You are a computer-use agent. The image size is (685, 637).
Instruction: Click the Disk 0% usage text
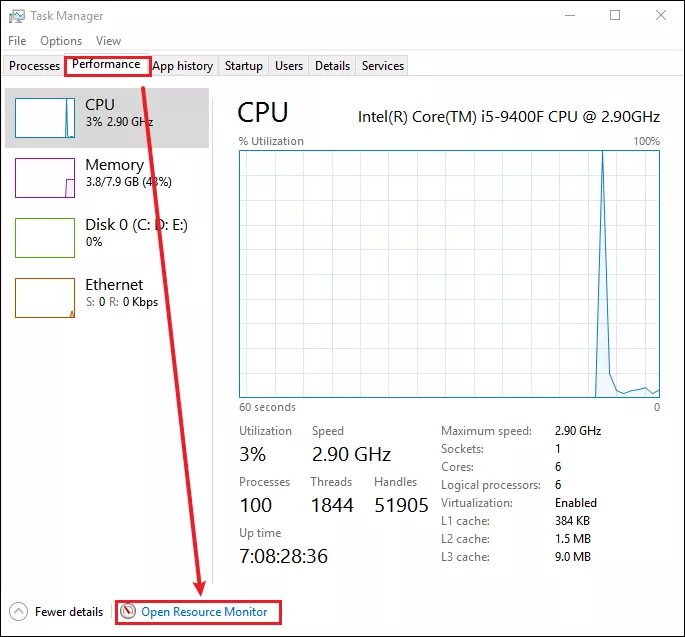94,242
